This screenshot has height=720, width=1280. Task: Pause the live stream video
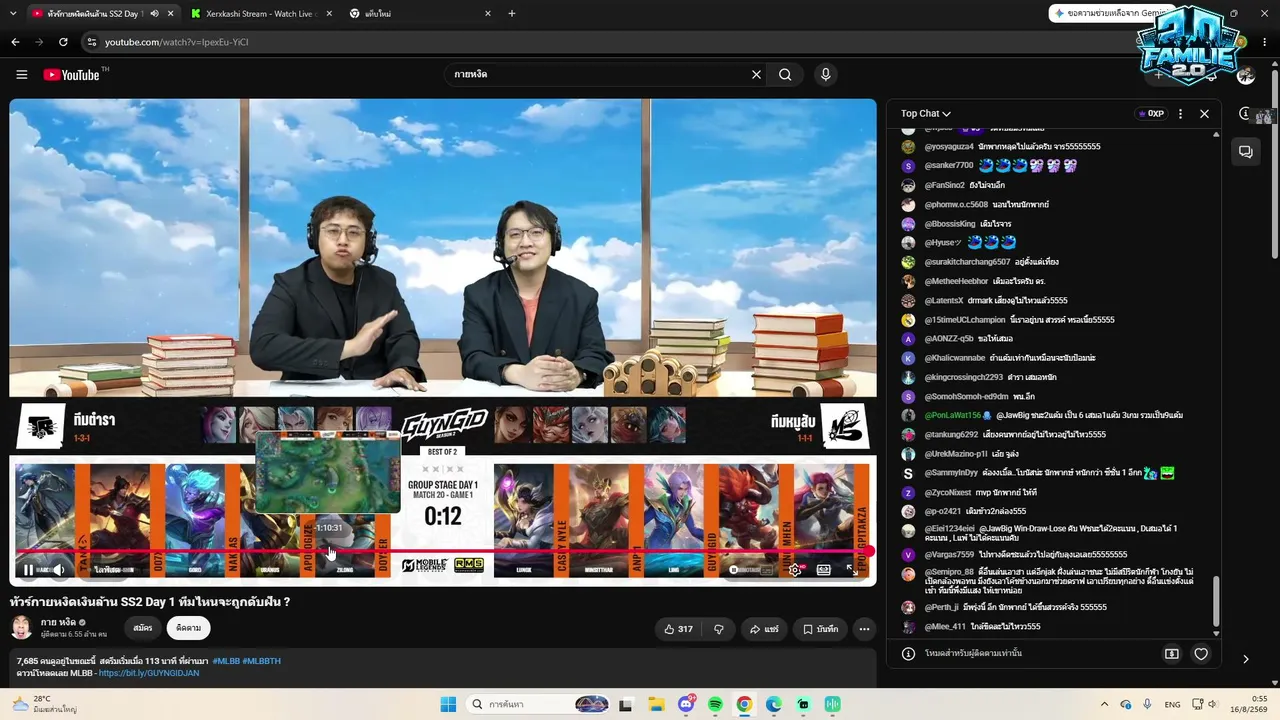tap(28, 570)
